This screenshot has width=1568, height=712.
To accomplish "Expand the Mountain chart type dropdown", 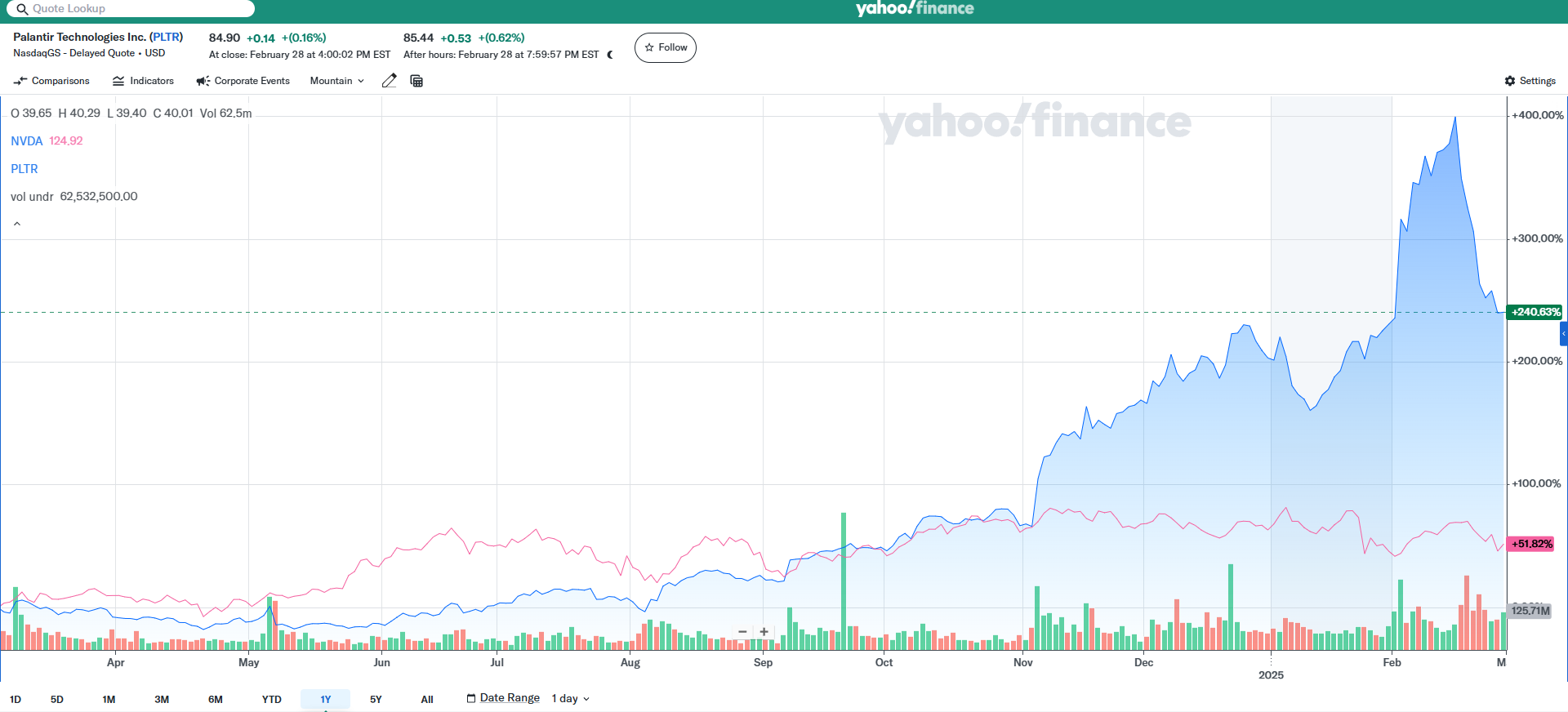I will point(336,81).
